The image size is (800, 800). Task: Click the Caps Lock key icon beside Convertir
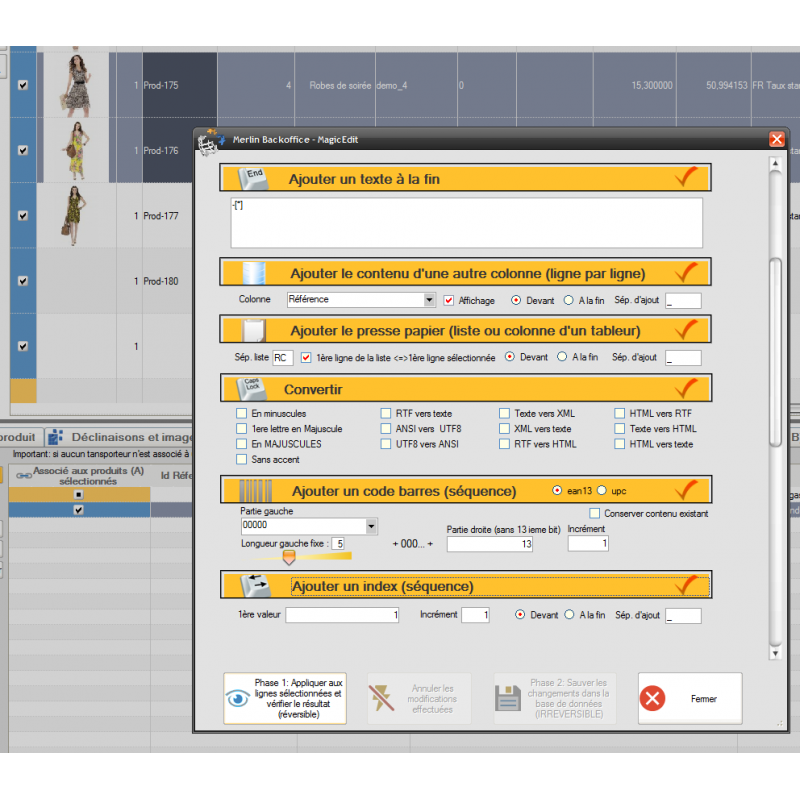(x=250, y=388)
